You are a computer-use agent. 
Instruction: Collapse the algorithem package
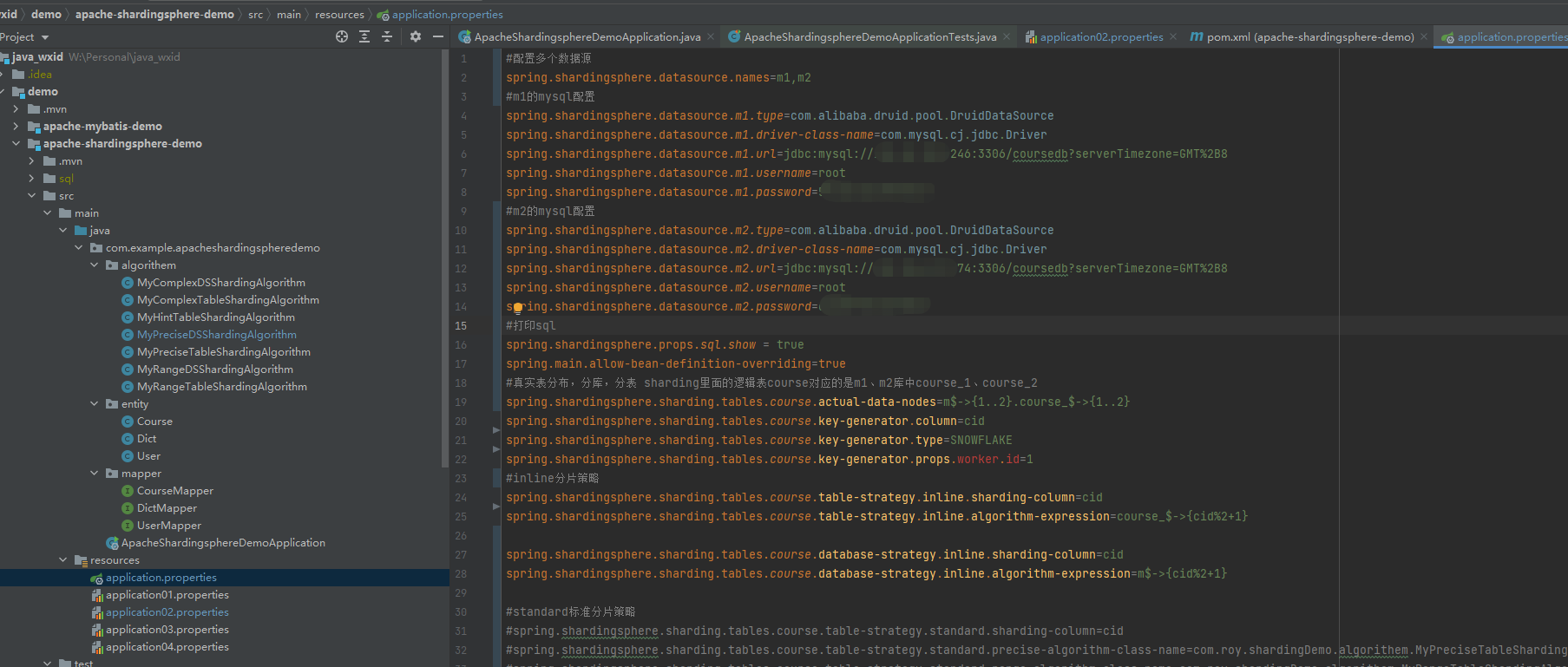click(94, 265)
